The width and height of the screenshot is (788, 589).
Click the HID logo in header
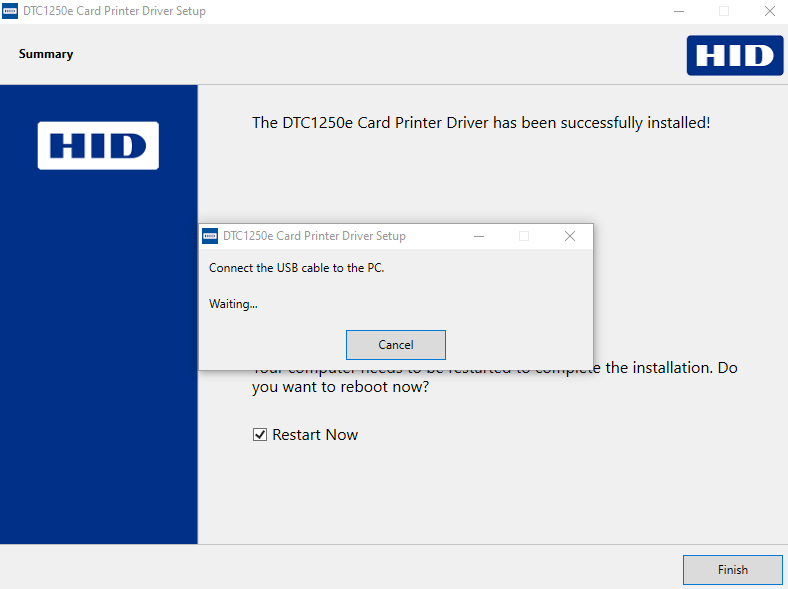coord(735,55)
